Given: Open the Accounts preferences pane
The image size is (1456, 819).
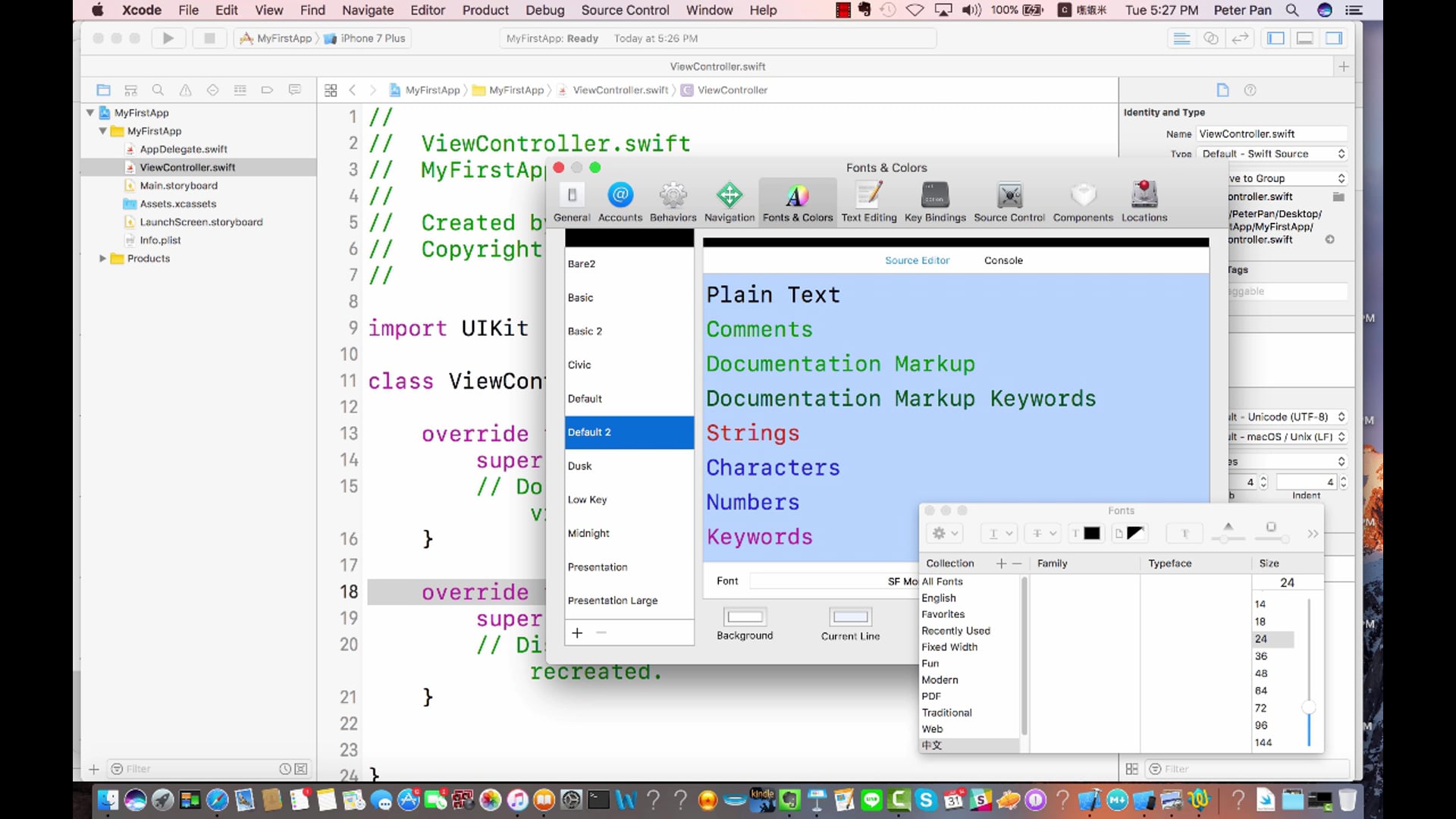Looking at the screenshot, I should click(x=620, y=202).
